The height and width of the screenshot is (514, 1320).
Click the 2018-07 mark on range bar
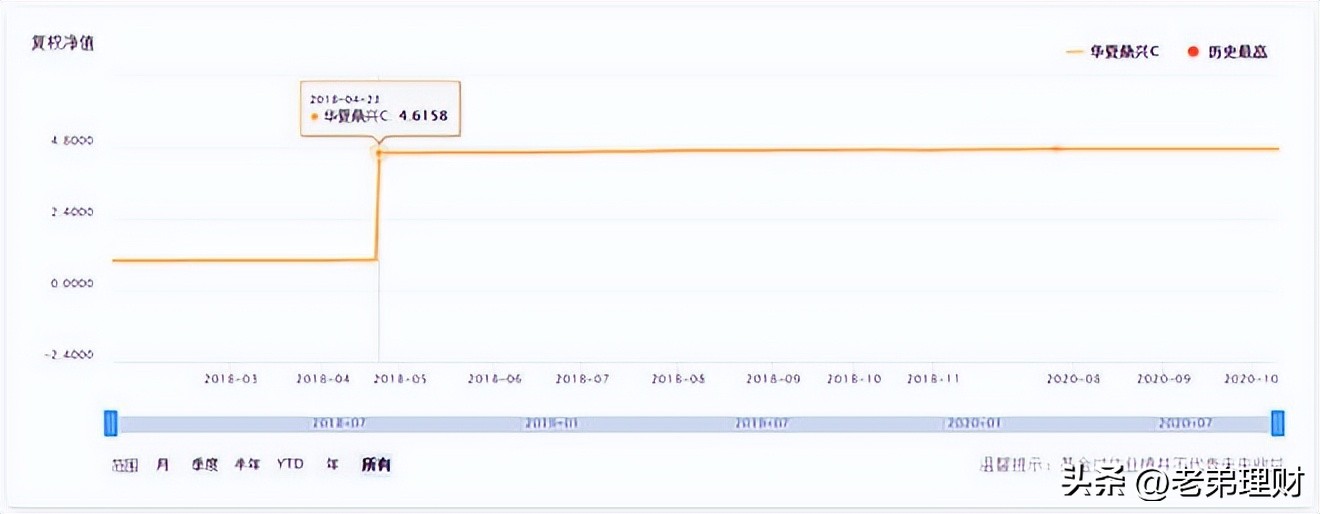(x=342, y=424)
